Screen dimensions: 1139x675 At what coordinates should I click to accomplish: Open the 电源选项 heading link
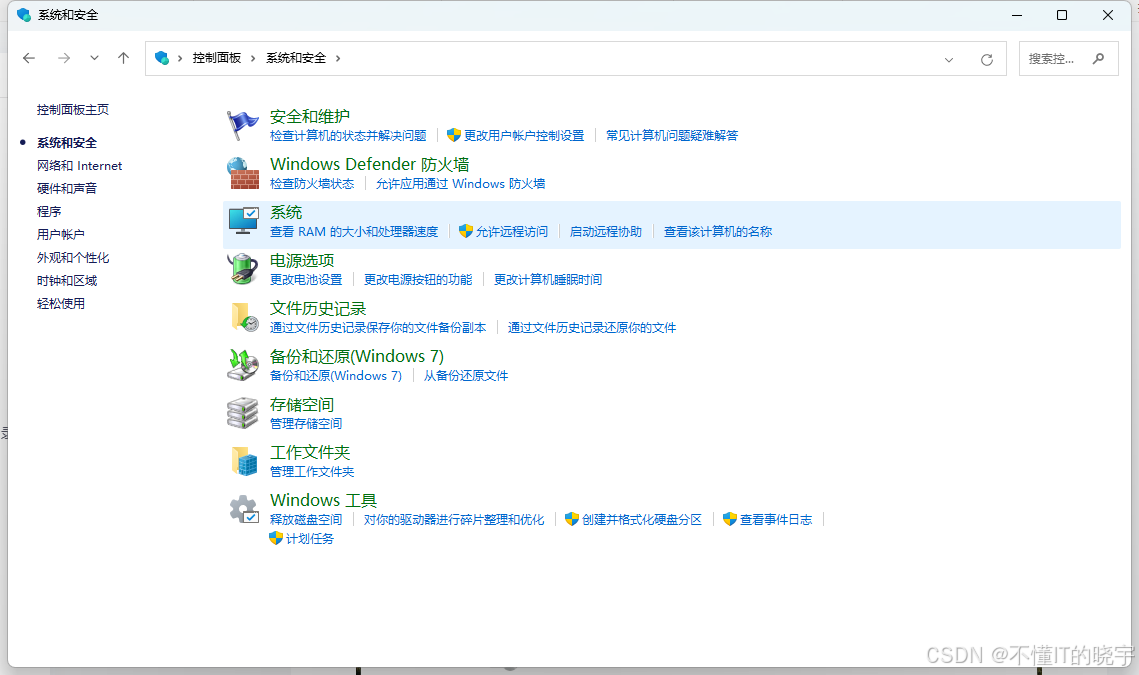(x=302, y=260)
